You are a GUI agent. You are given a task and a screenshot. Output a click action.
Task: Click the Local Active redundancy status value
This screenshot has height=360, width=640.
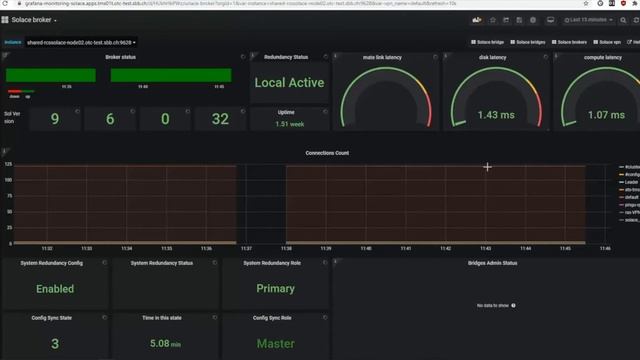point(289,82)
